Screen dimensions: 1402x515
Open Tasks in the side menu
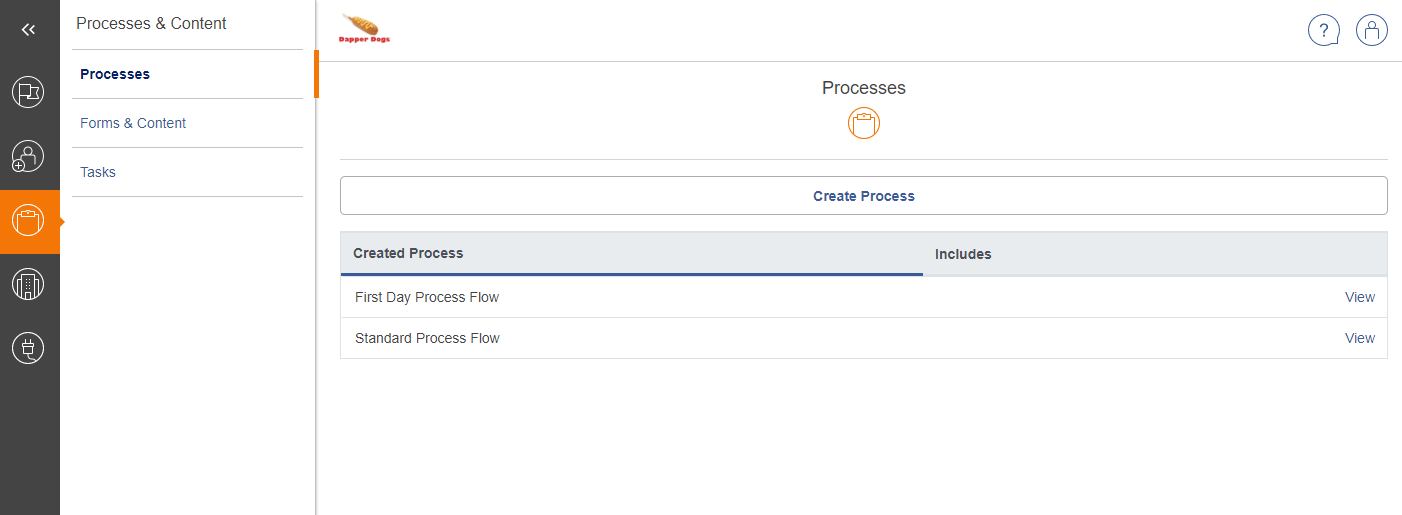click(x=98, y=172)
